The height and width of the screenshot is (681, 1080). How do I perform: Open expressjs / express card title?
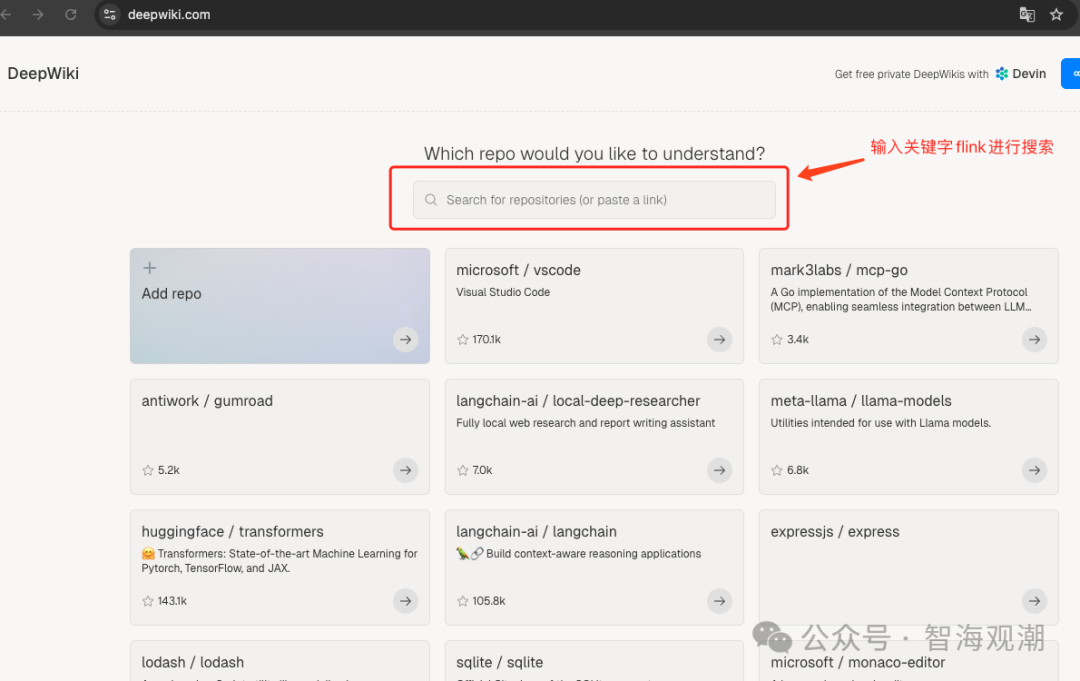(x=835, y=532)
